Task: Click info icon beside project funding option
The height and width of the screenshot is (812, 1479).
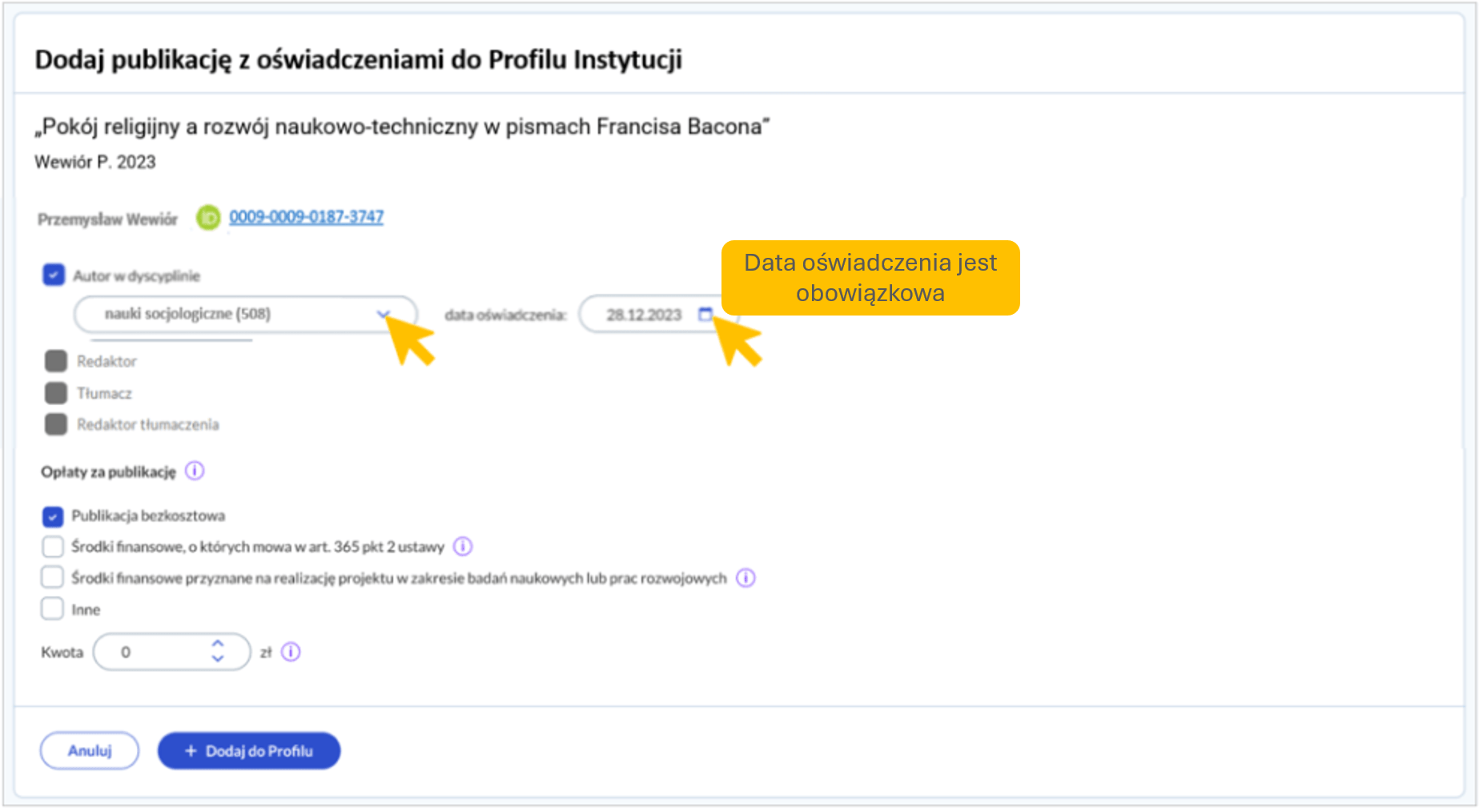Action: 746,577
